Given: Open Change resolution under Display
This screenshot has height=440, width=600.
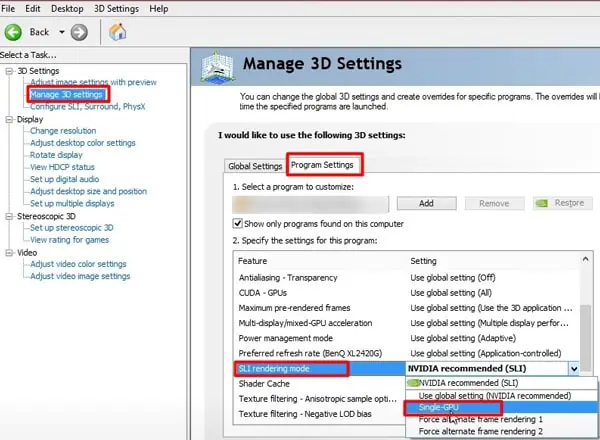Looking at the screenshot, I should pyautogui.click(x=63, y=131).
